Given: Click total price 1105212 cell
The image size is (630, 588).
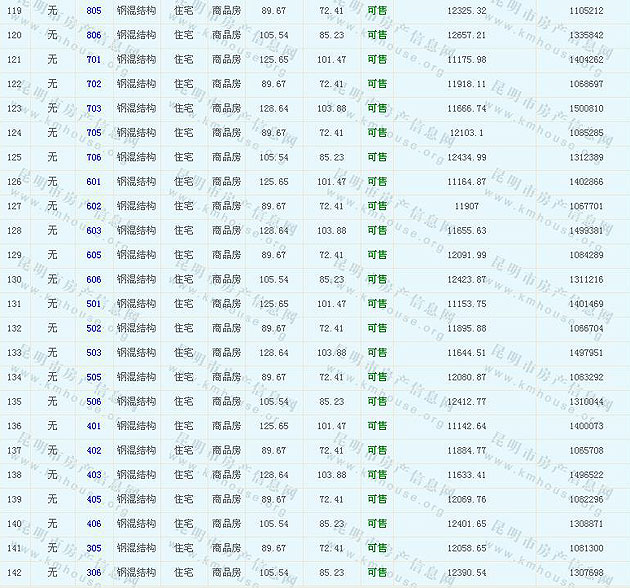Looking at the screenshot, I should click(x=585, y=10).
